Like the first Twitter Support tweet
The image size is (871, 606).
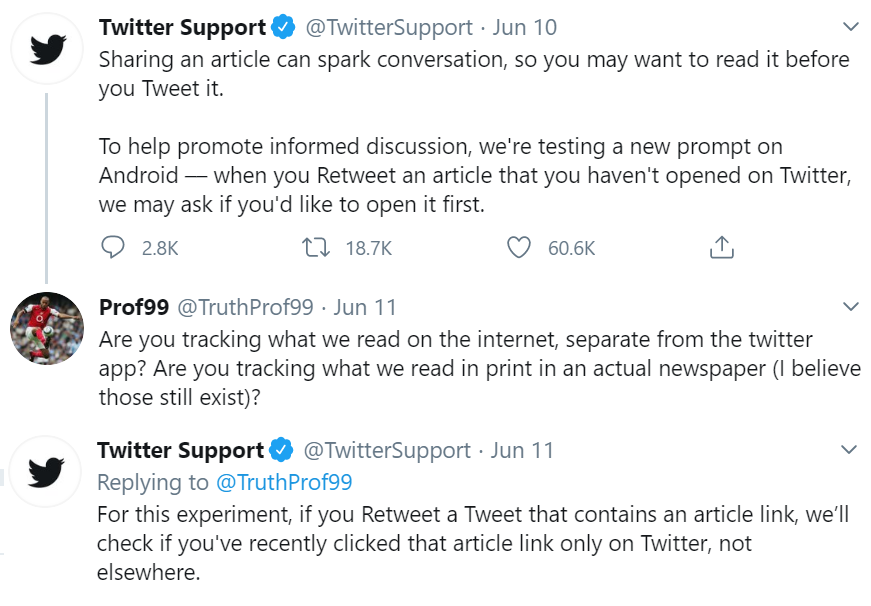tap(519, 247)
